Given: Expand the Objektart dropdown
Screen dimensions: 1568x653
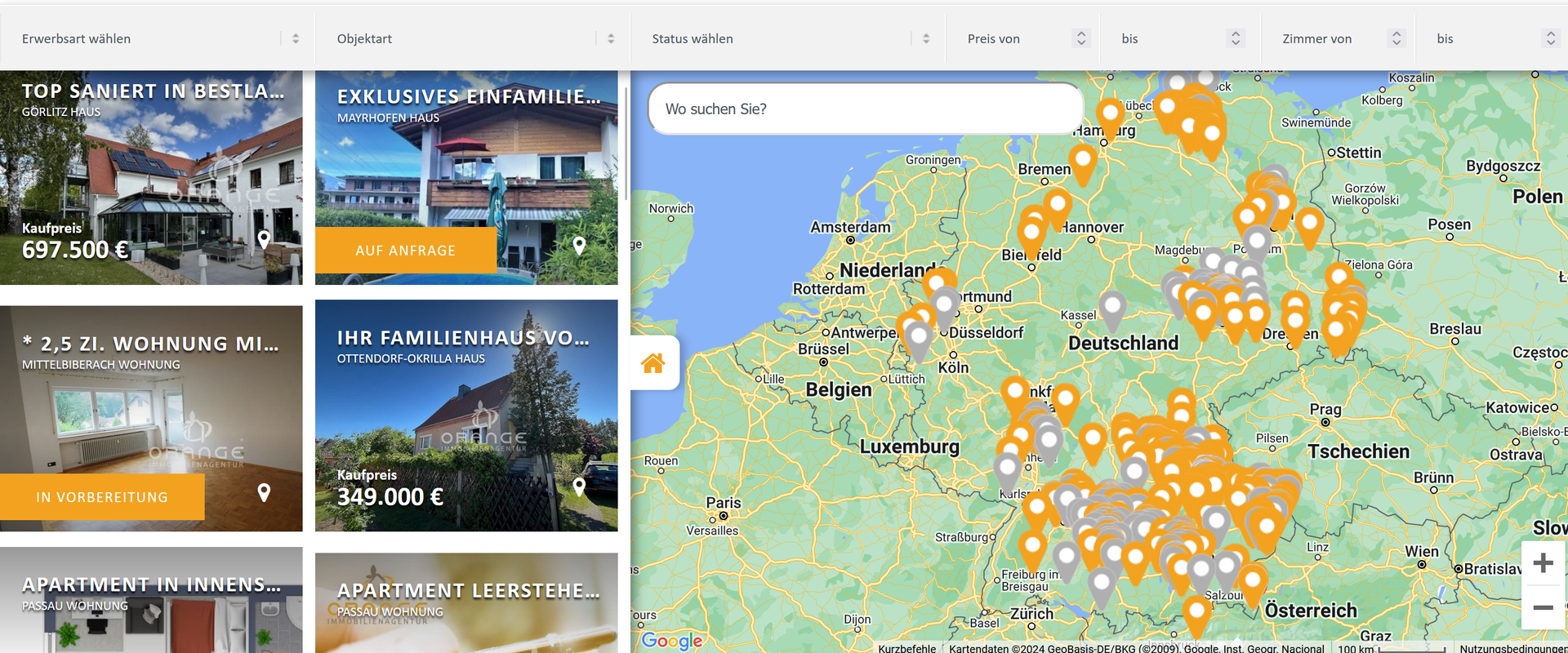Looking at the screenshot, I should point(472,38).
